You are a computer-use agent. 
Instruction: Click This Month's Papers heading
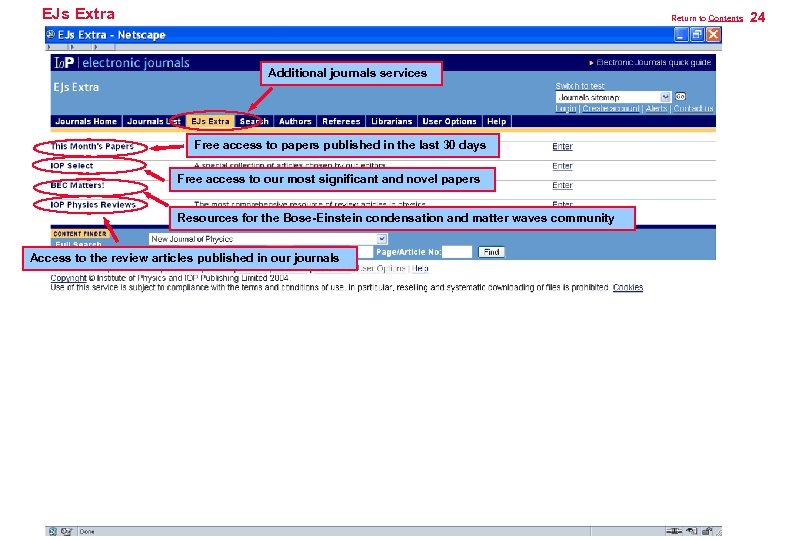(92, 146)
